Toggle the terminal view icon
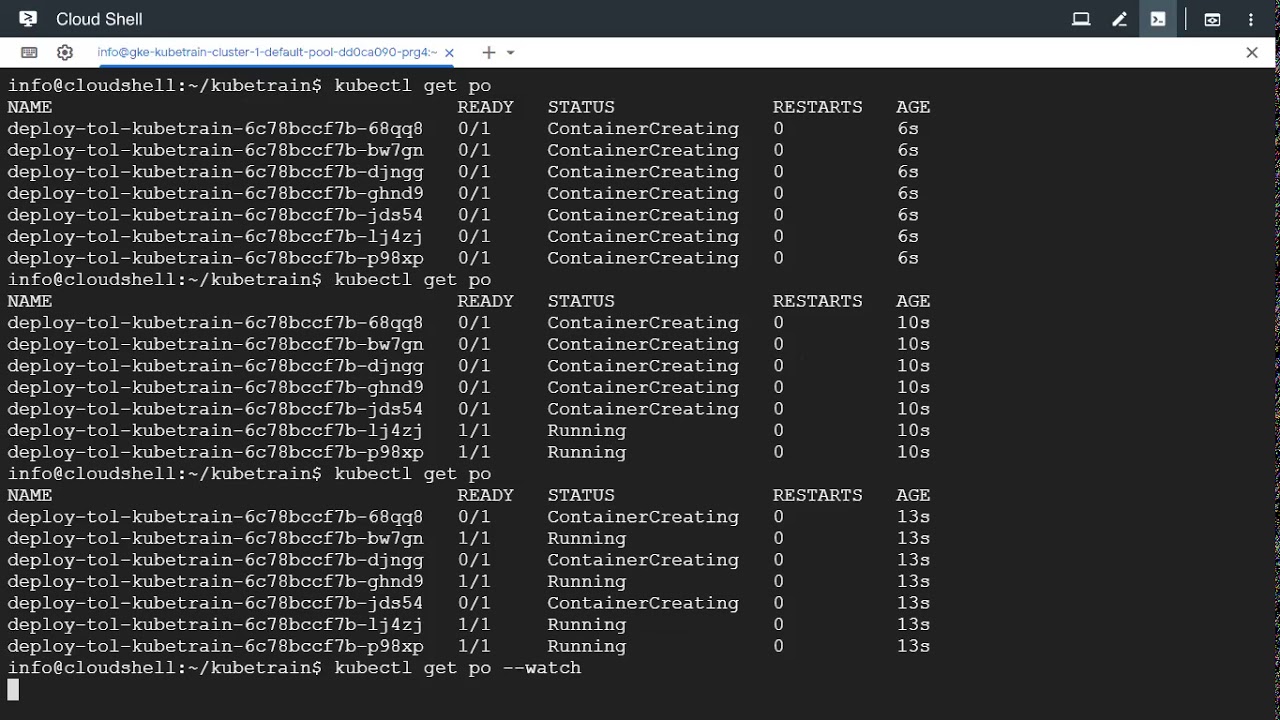 pyautogui.click(x=1158, y=19)
